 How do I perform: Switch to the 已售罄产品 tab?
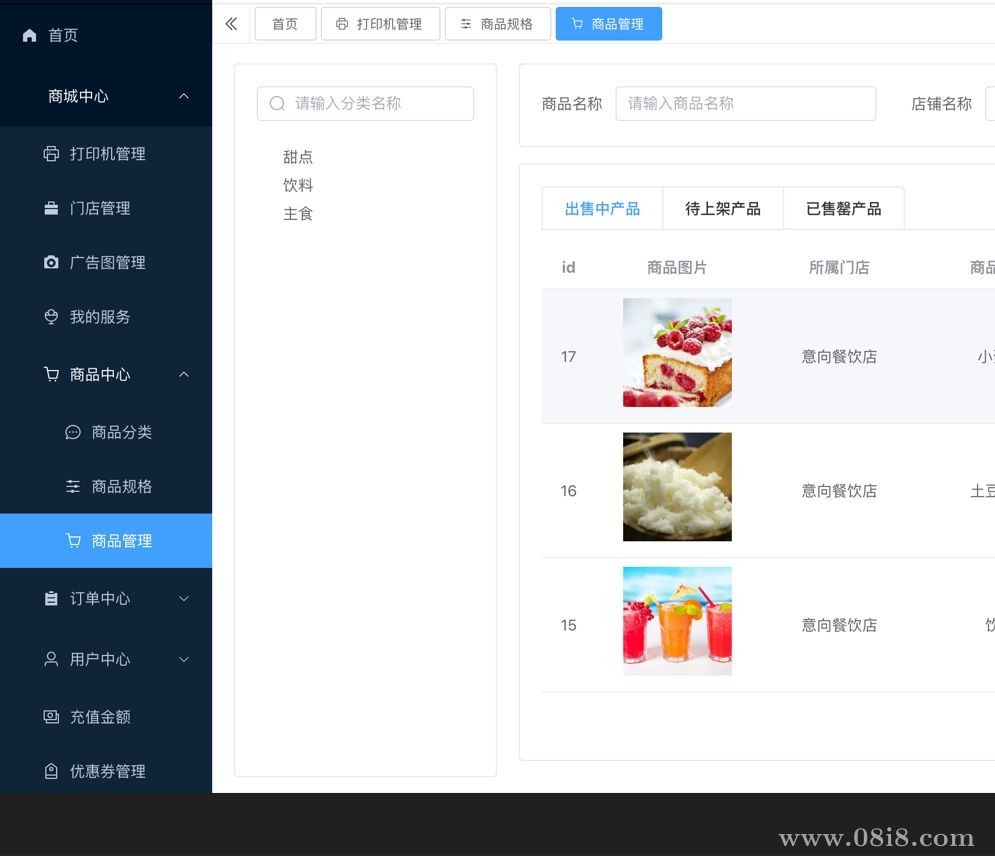(x=843, y=208)
